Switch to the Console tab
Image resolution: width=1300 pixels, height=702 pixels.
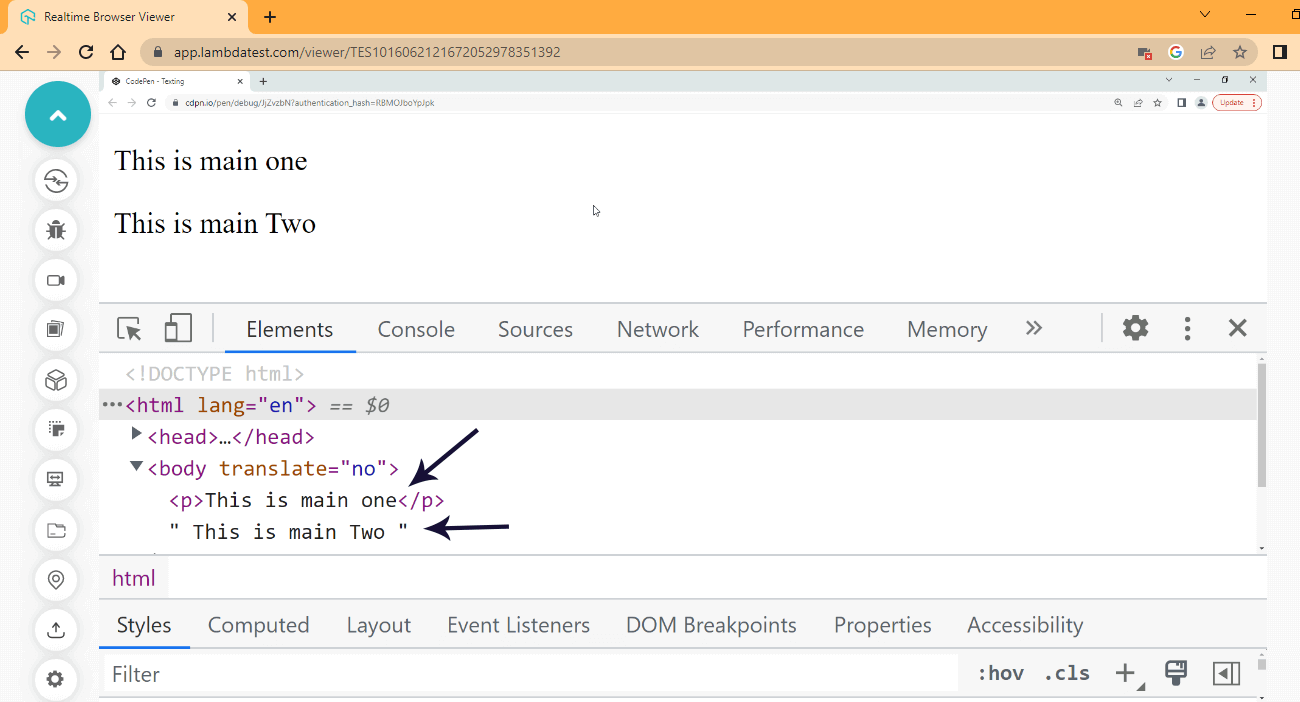pos(416,330)
